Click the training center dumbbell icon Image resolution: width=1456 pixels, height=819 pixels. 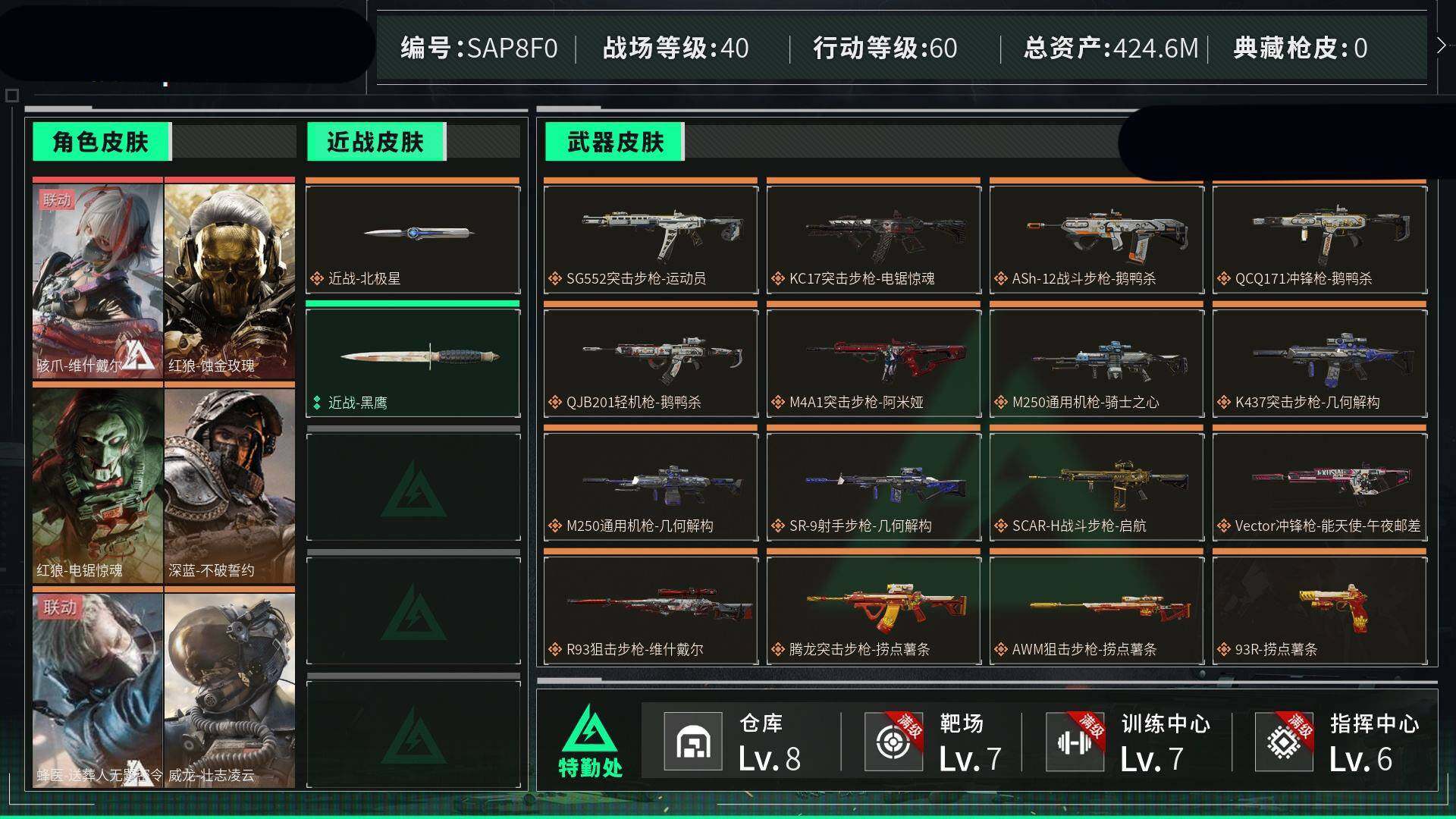point(1075,742)
